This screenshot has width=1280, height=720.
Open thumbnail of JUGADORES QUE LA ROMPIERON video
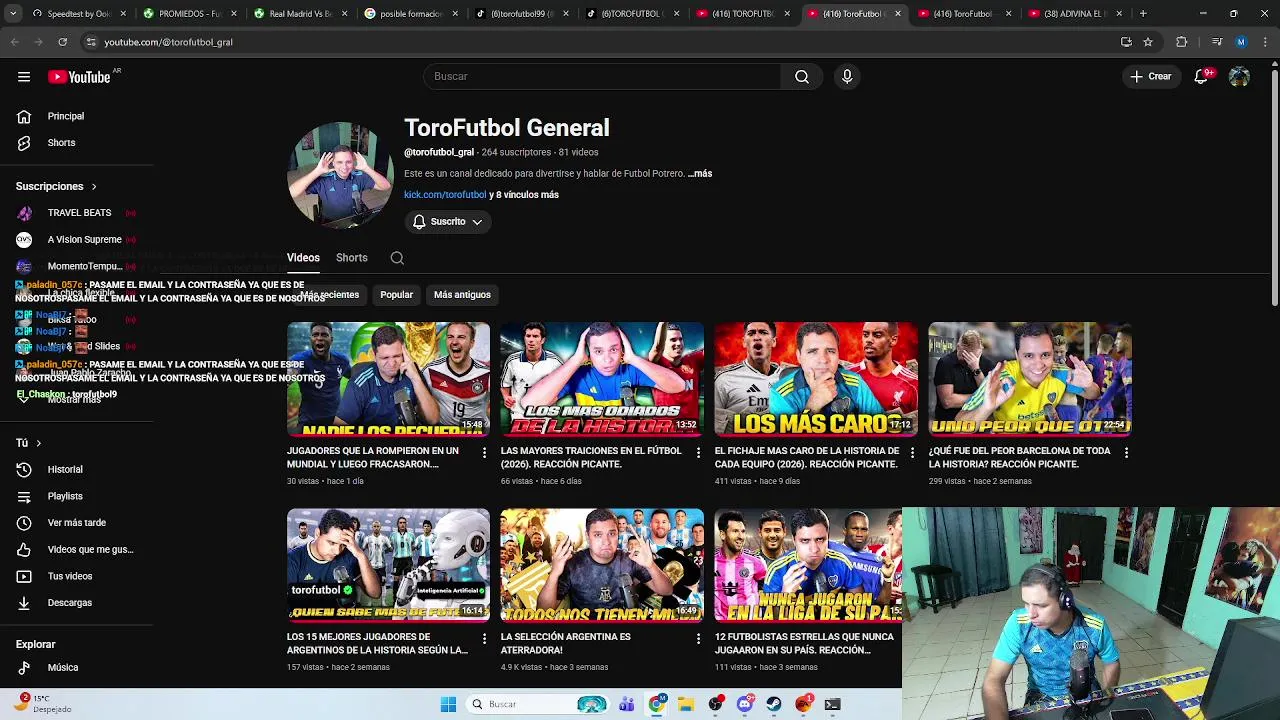pos(388,379)
